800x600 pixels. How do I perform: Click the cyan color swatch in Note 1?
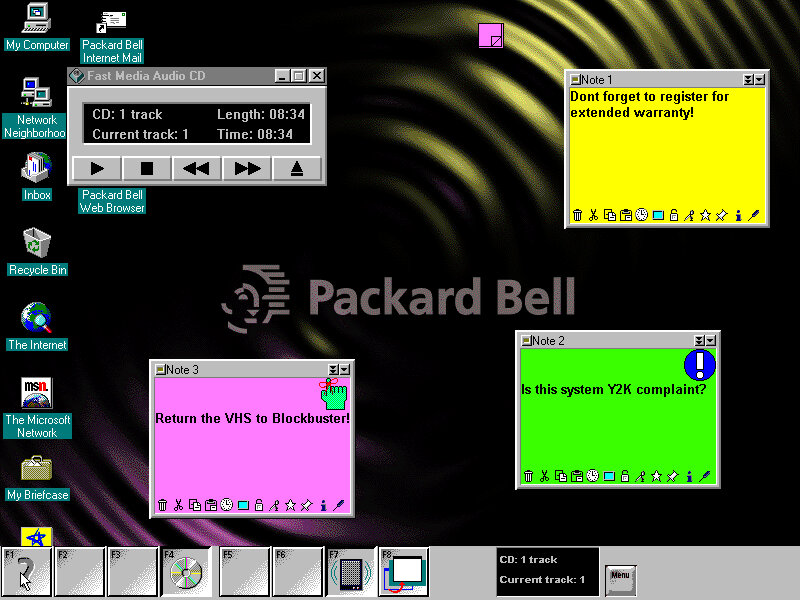tap(658, 215)
